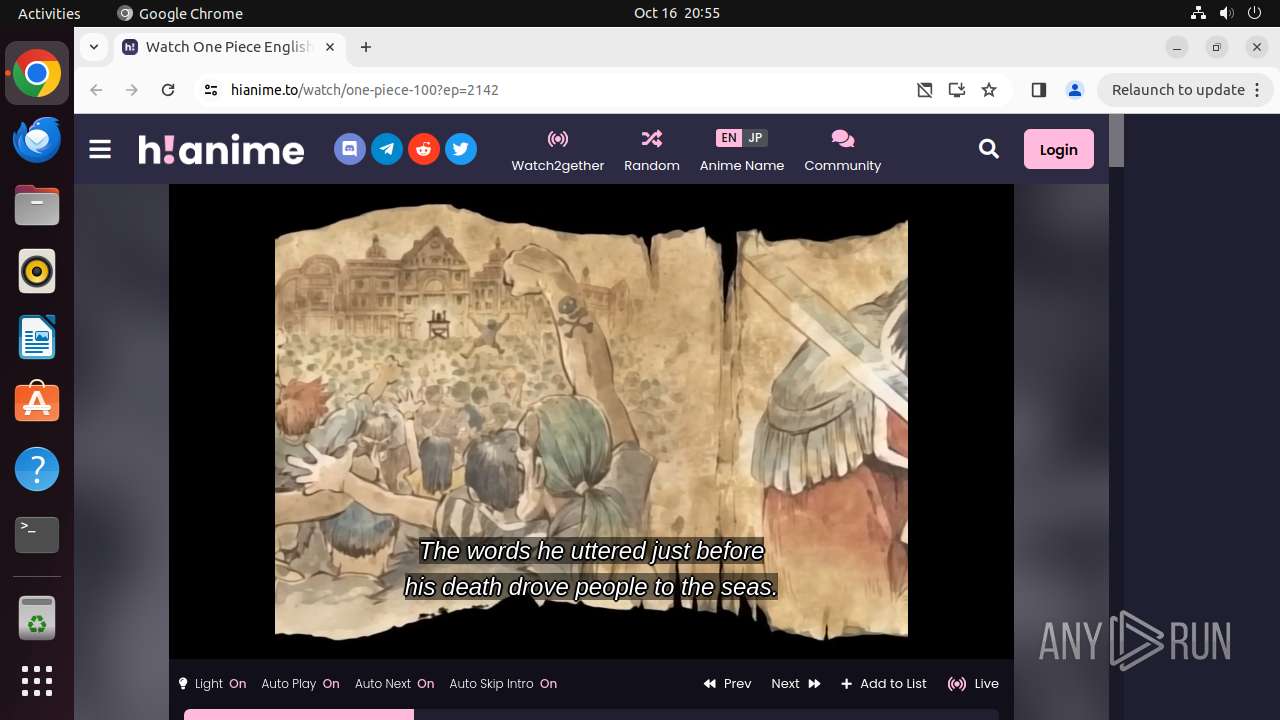Click the camera-blocked icon in address bar
This screenshot has height=720, width=1280.
pos(925,90)
